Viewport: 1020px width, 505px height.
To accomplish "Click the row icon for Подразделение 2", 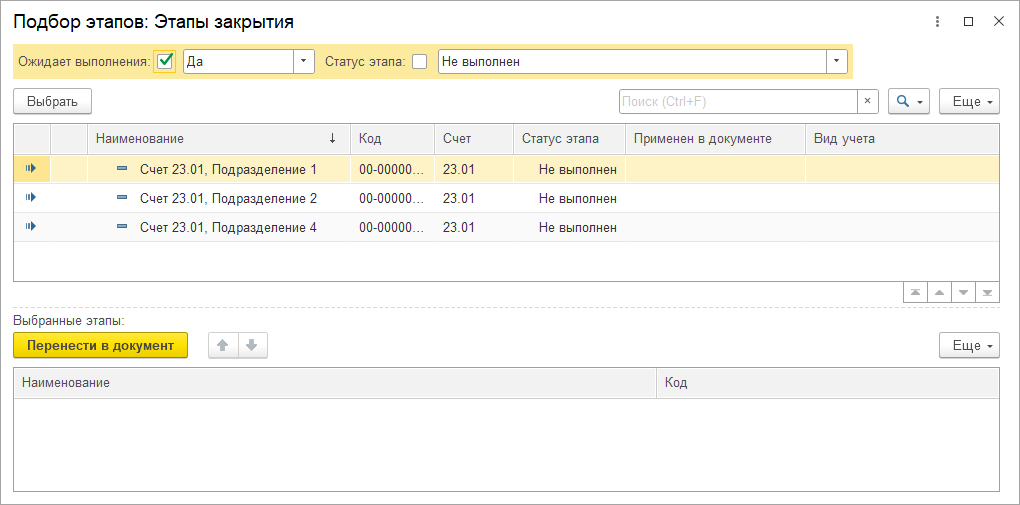I will pos(31,198).
